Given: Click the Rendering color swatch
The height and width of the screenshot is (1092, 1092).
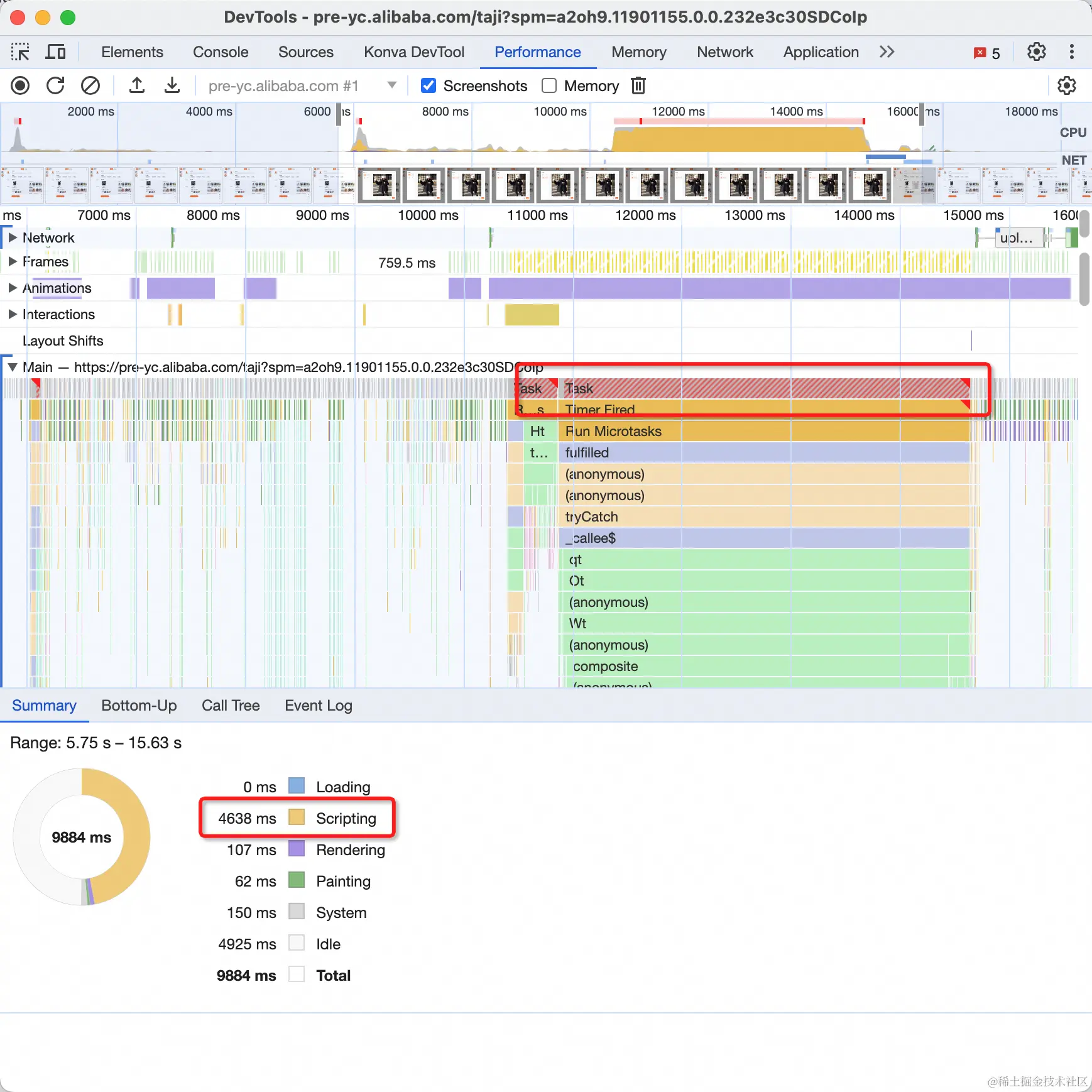Looking at the screenshot, I should (297, 849).
